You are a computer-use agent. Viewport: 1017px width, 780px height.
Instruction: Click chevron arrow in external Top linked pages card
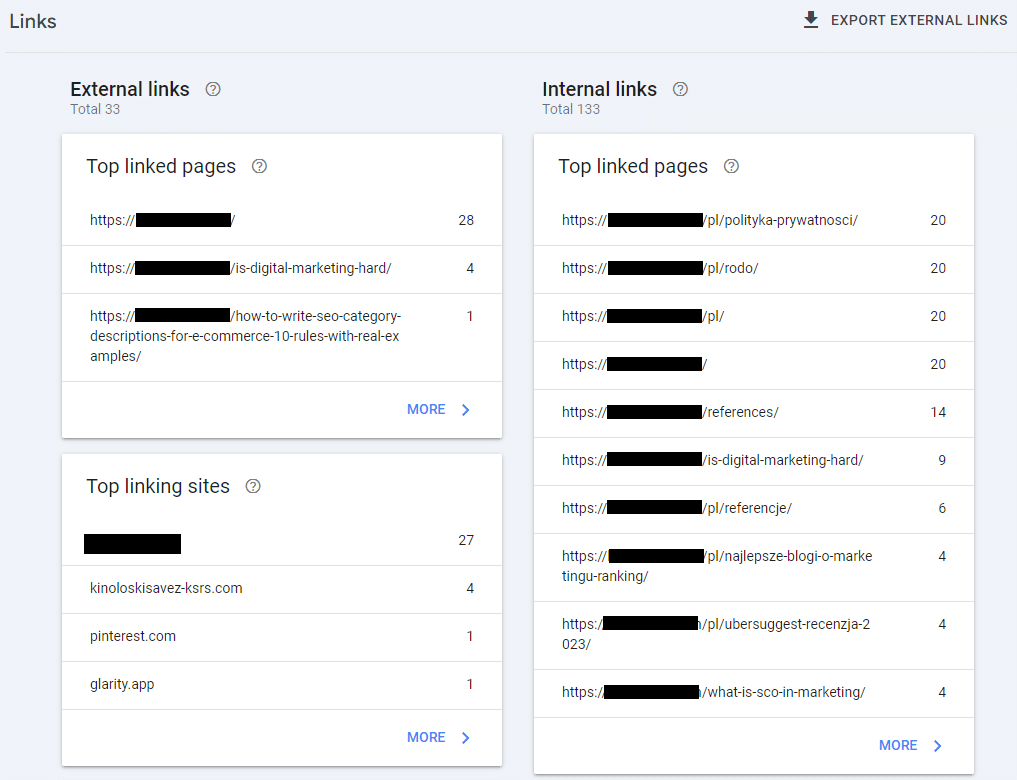466,409
